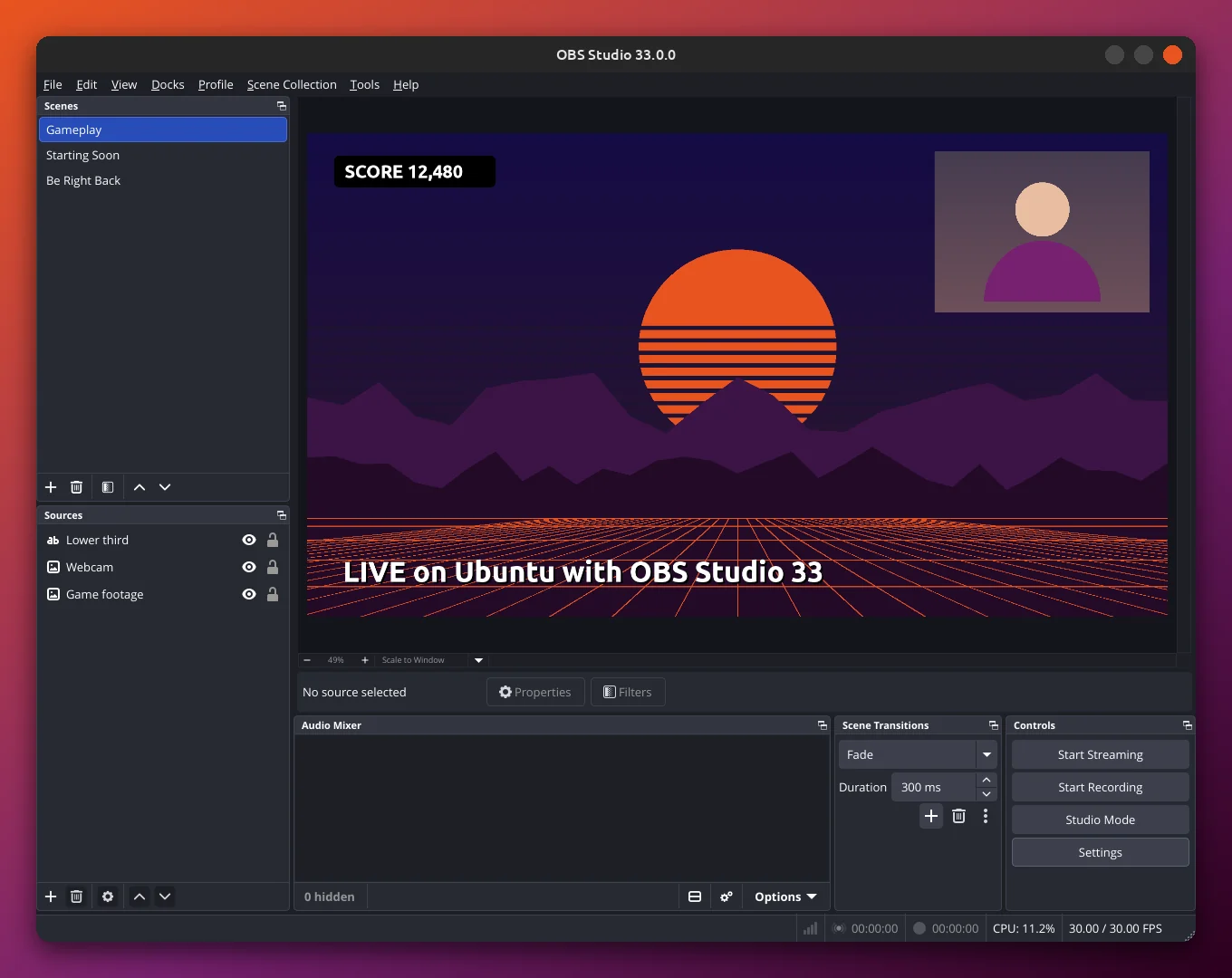
Task: Pop out the Scene Transitions dock
Action: tap(994, 725)
